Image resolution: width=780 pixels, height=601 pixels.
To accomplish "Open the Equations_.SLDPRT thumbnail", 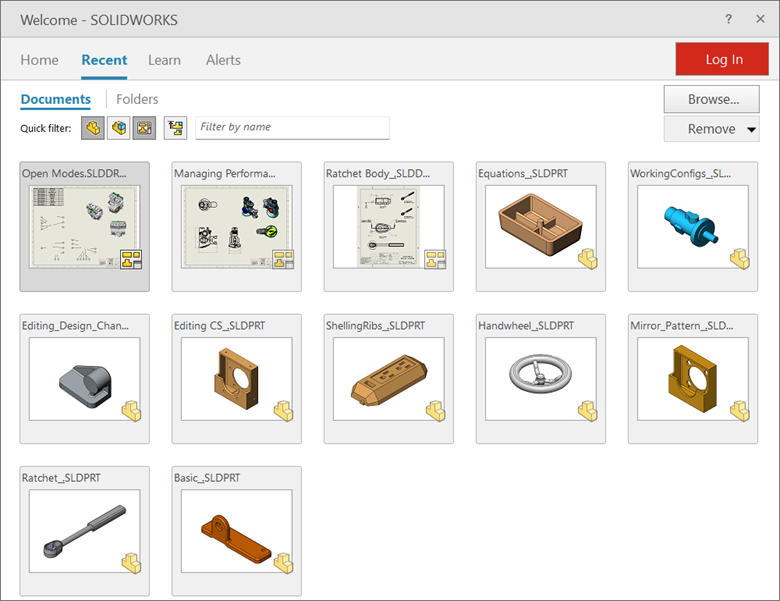I will [541, 227].
